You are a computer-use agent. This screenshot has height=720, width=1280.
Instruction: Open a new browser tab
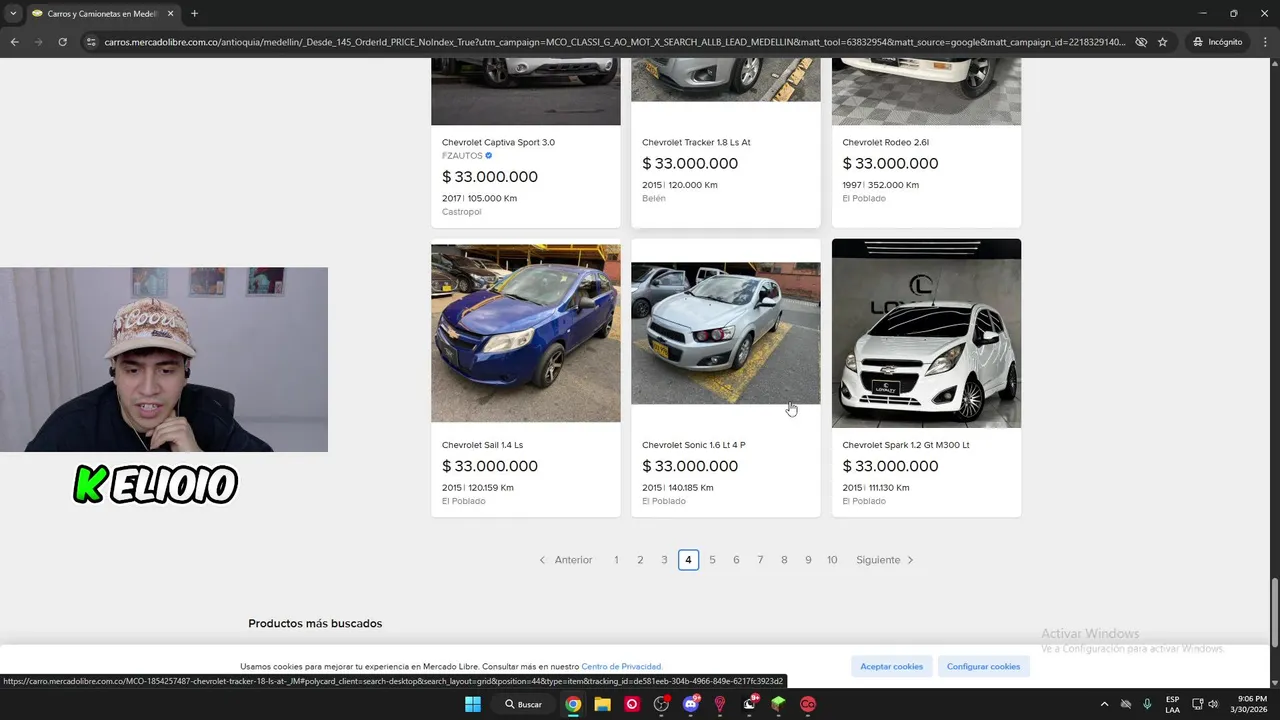tap(194, 14)
